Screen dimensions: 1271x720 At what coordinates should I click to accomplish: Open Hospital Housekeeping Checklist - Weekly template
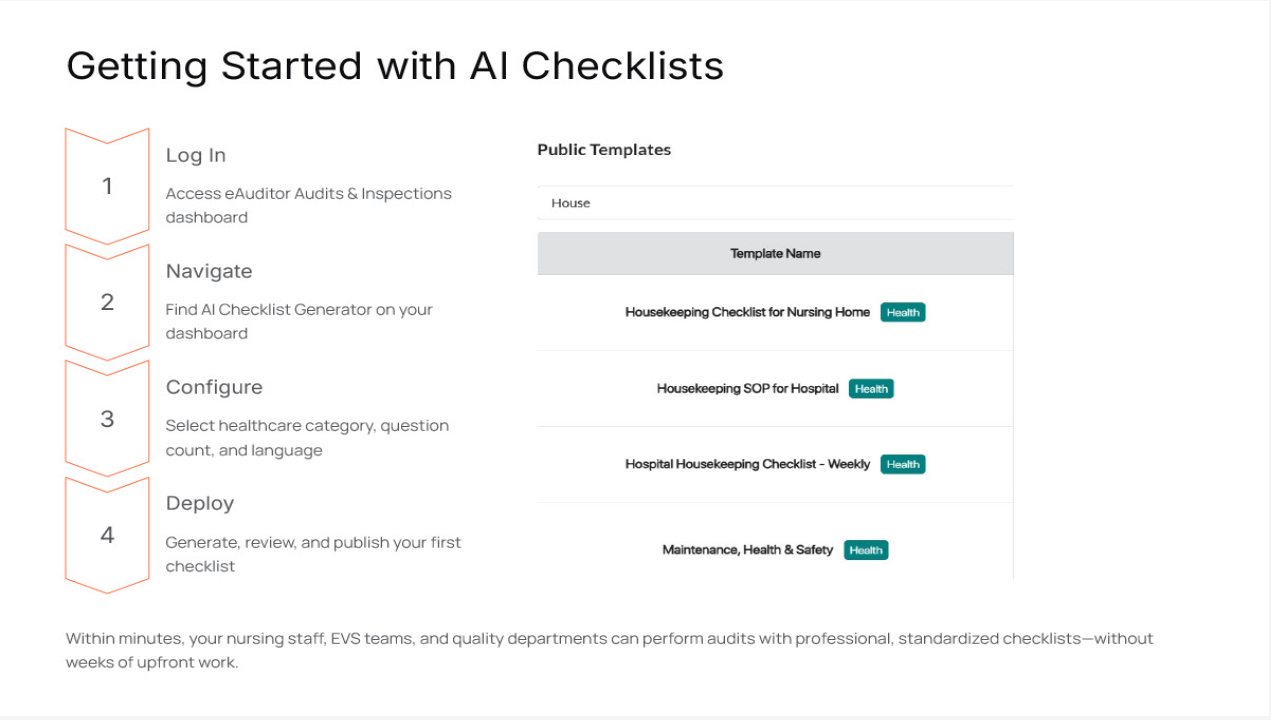point(748,464)
